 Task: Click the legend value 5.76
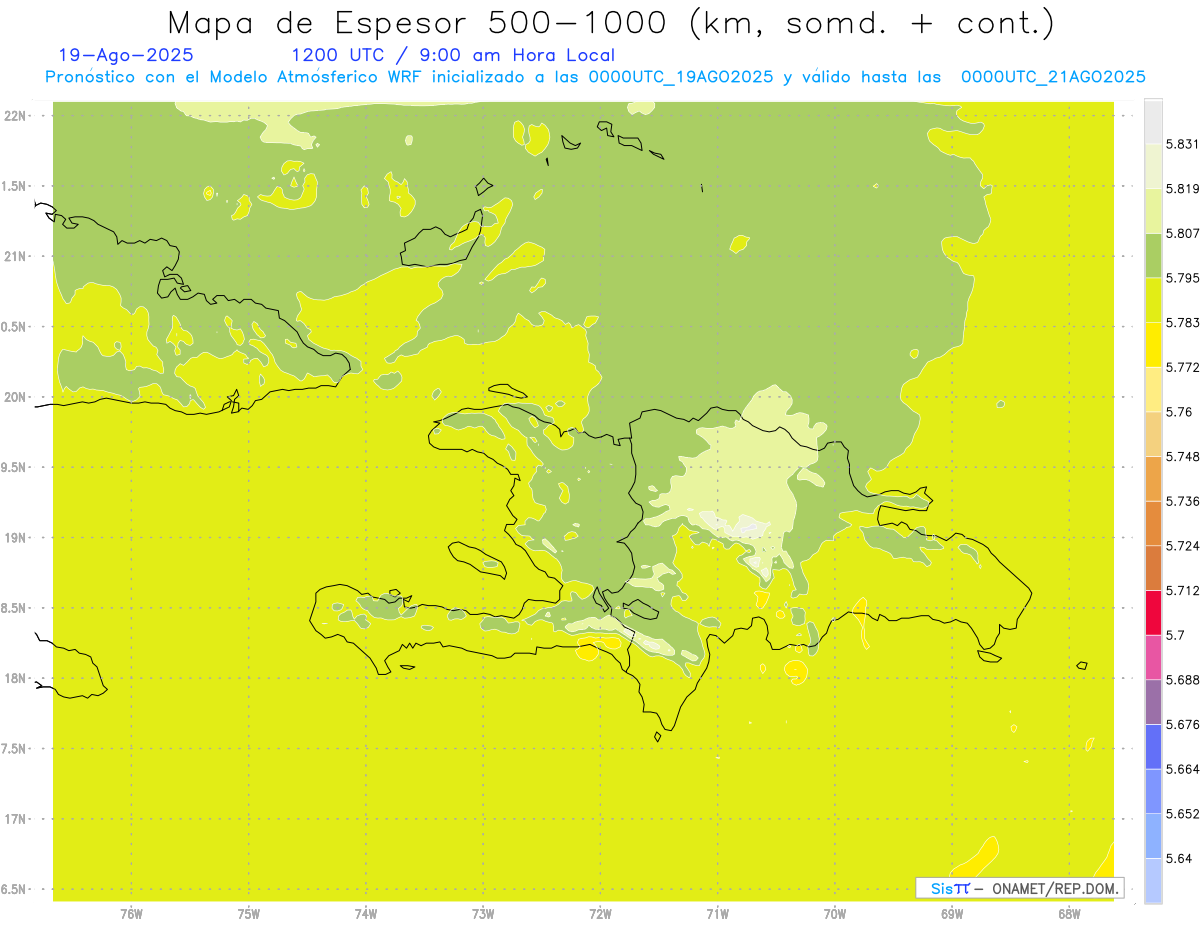[1178, 412]
